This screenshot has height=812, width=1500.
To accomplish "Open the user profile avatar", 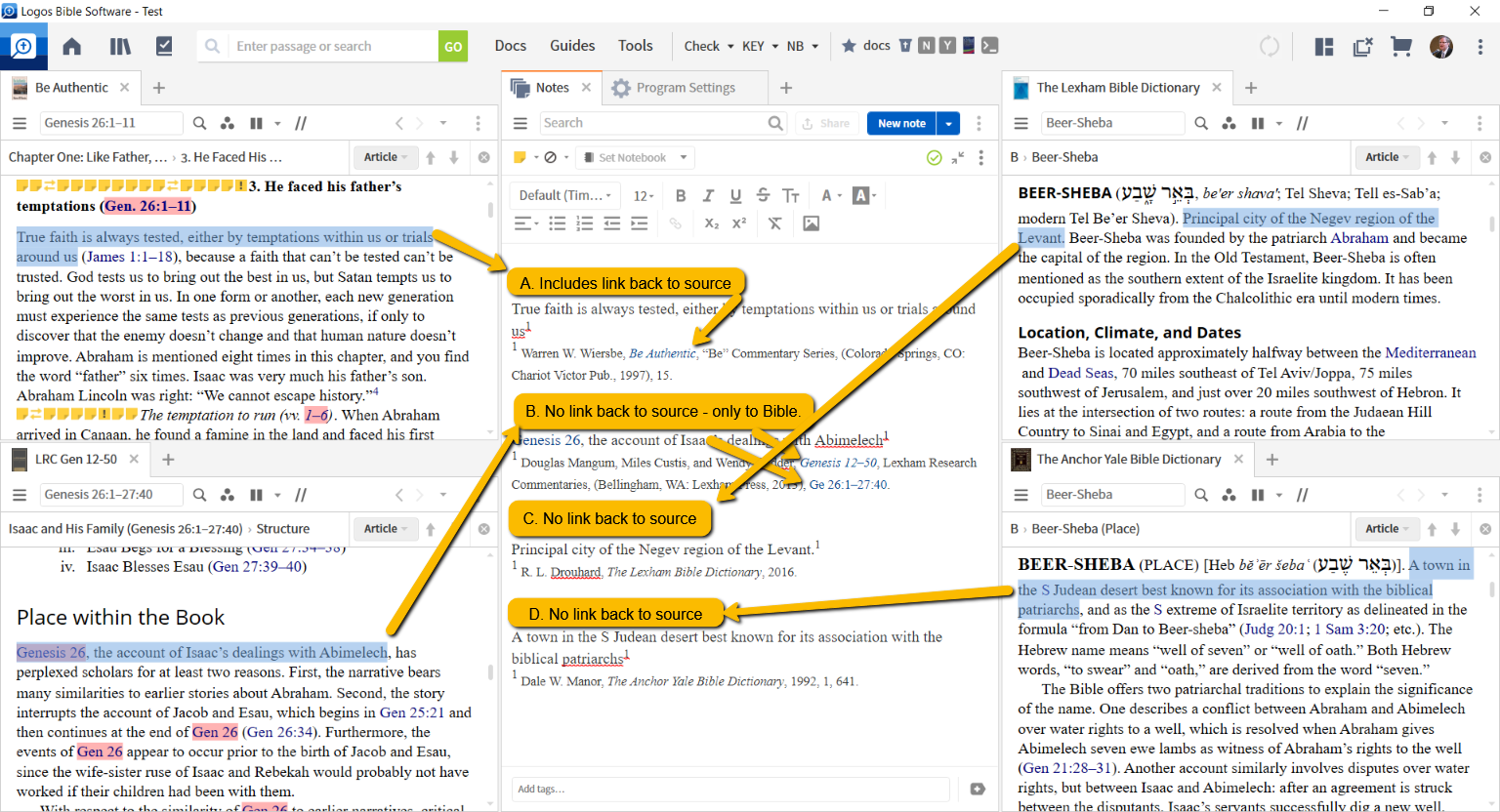I will 1441,46.
